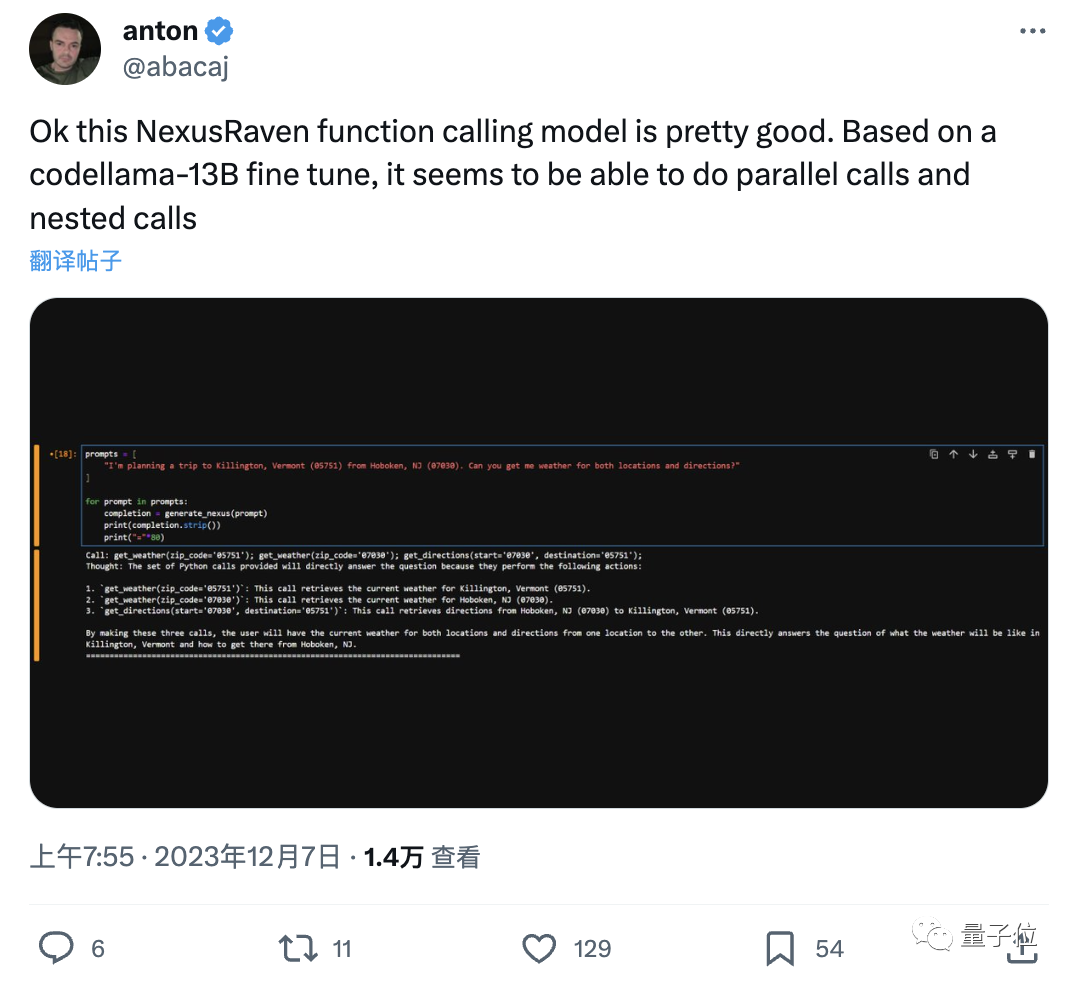The height and width of the screenshot is (982, 1072).
Task: Duplicate the notebook cell with the copy icon
Action: [934, 454]
